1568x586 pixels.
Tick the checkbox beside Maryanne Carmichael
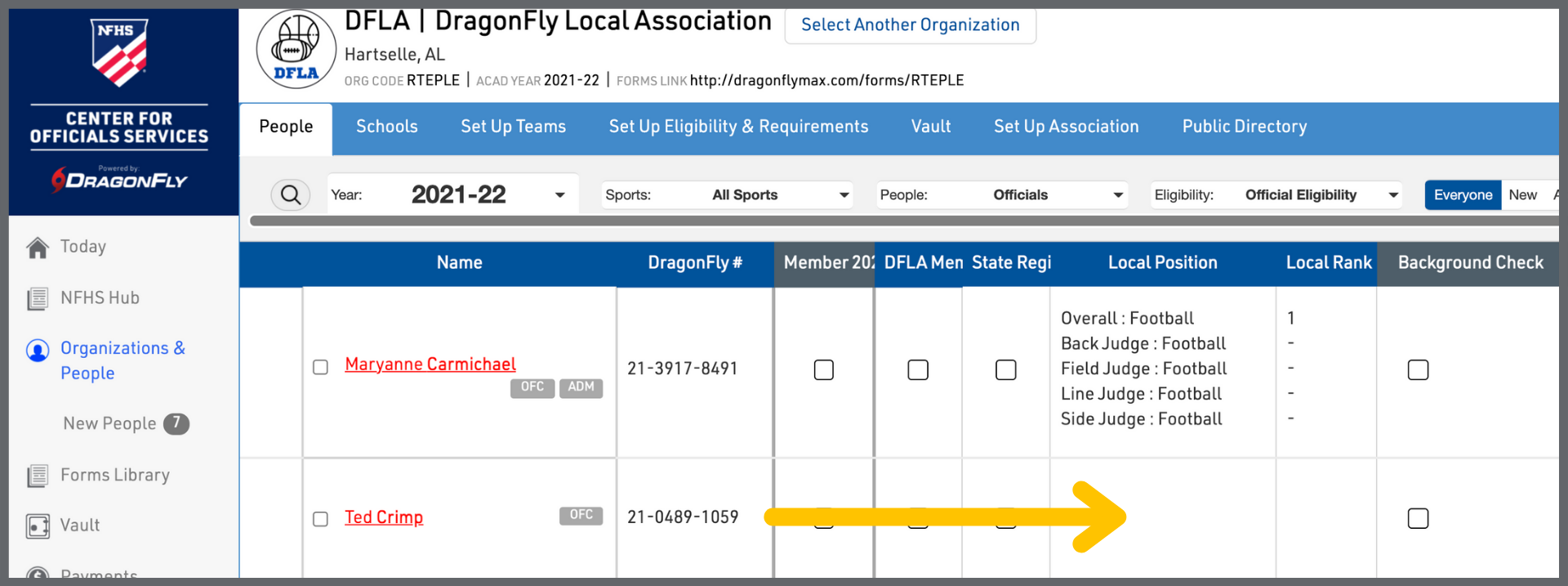320,367
